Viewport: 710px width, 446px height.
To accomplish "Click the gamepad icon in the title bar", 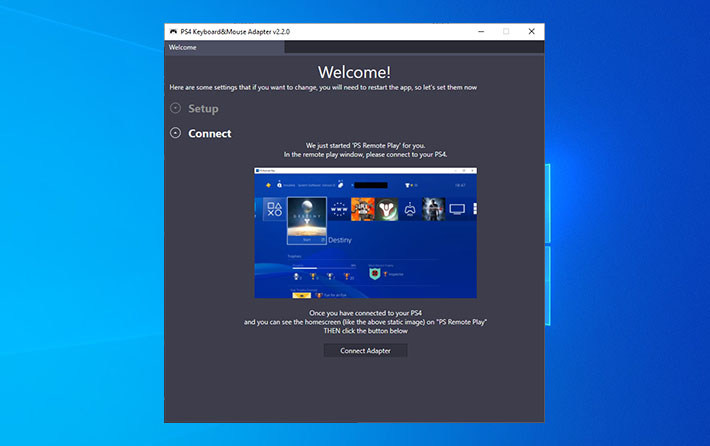I will [173, 32].
